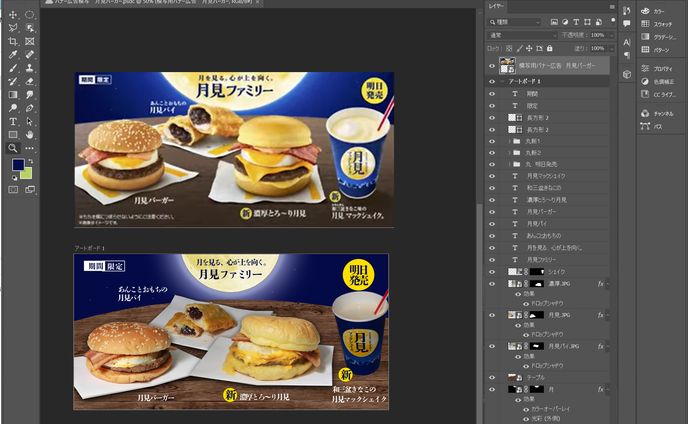Select the Pen tool

tap(29, 108)
